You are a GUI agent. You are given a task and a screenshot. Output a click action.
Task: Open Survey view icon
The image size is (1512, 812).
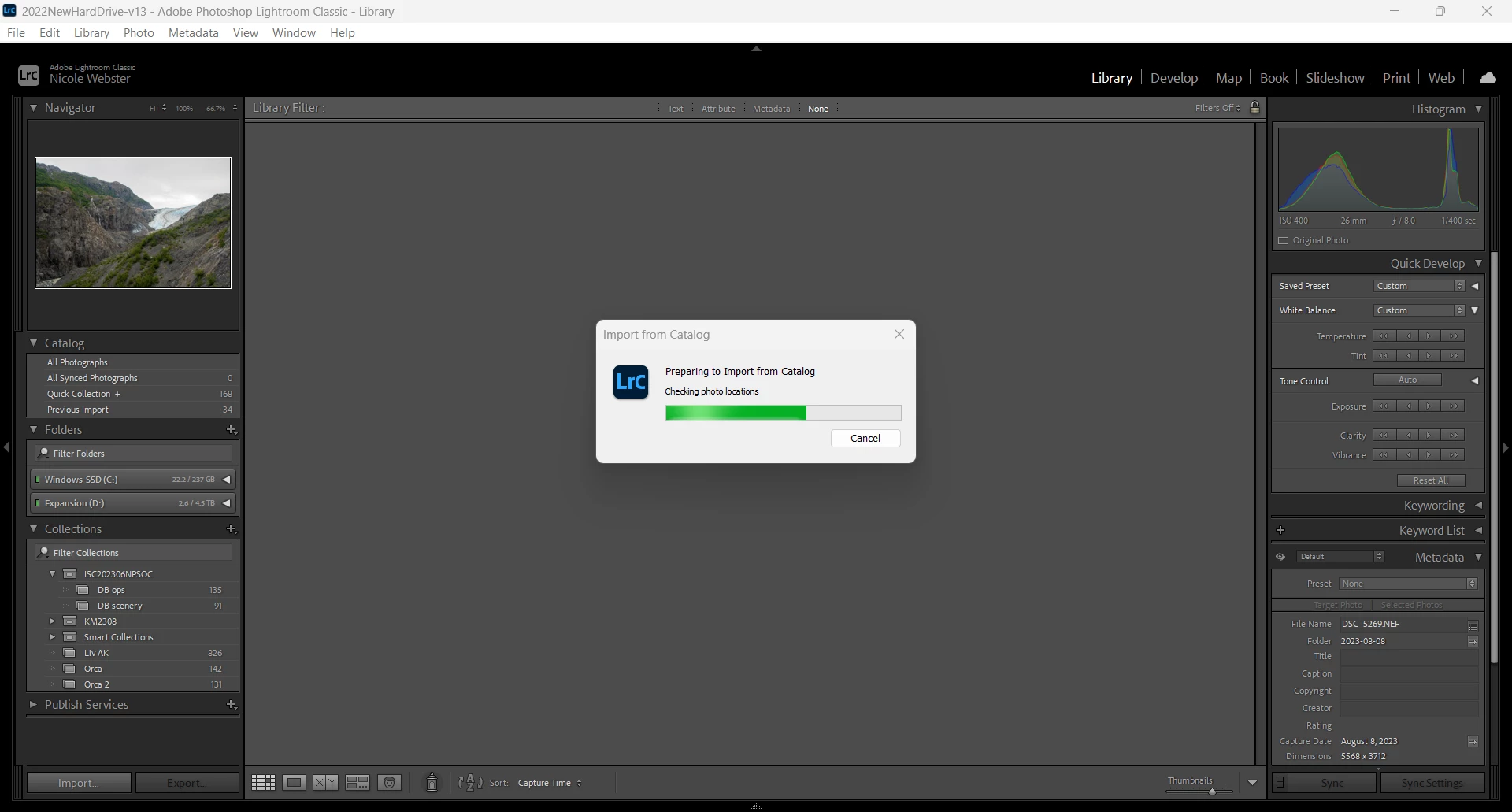coord(358,782)
